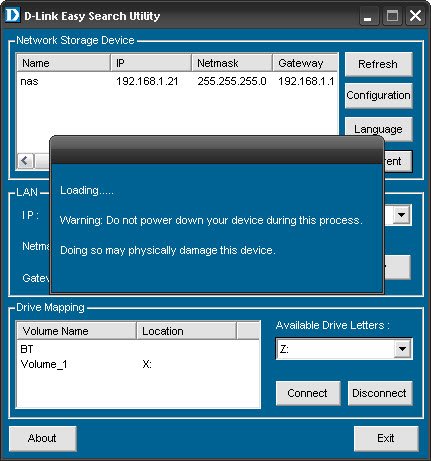431x461 pixels.
Task: Click the Loading..... text in popup
Action: [x=87, y=190]
